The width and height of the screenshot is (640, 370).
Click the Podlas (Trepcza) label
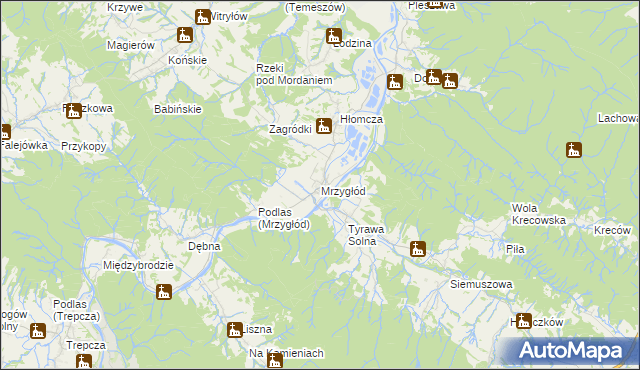click(76, 310)
